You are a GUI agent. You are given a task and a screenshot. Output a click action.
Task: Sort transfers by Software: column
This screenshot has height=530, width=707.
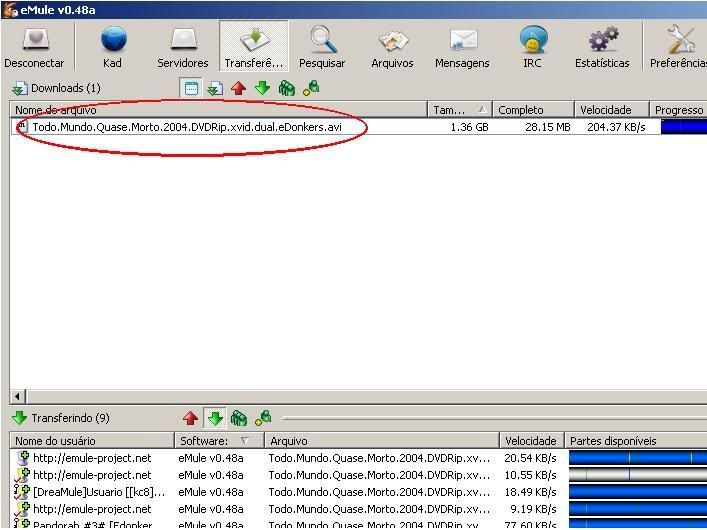[219, 441]
